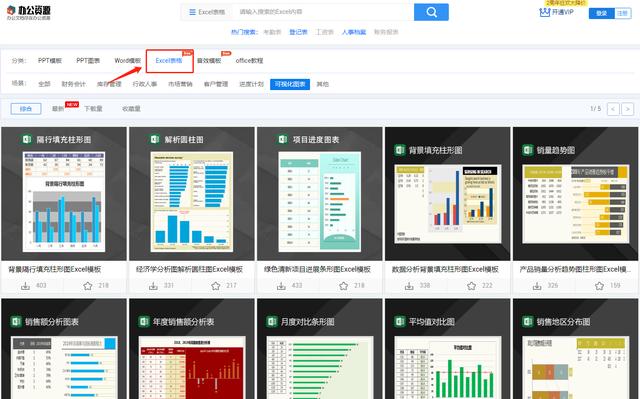The image size is (640, 399).
Task: Open the 销量趋势图 template thumbnail
Action: (x=576, y=194)
